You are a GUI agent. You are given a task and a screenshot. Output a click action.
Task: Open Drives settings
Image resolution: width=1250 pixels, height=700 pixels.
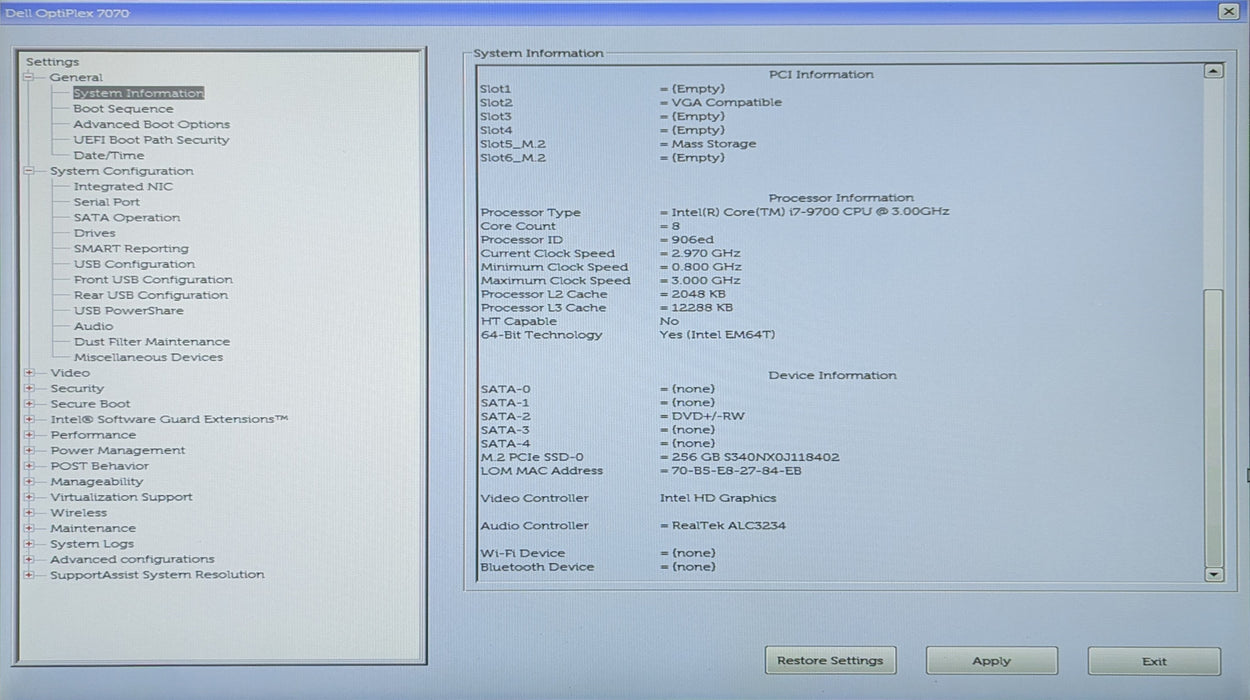(x=94, y=233)
